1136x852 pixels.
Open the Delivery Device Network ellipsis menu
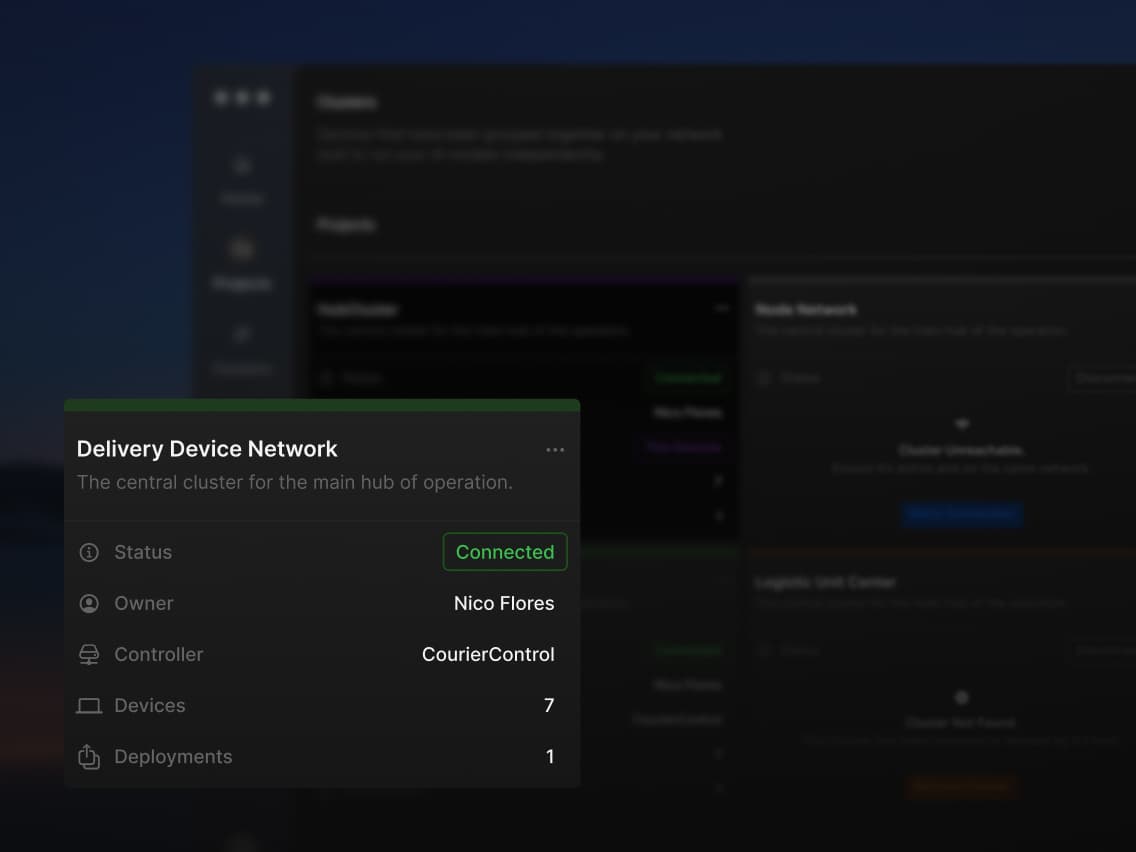pyautogui.click(x=556, y=449)
